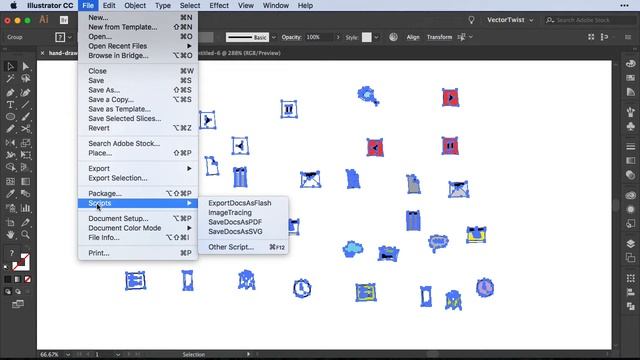Image resolution: width=640 pixels, height=360 pixels.
Task: Select the Reflect tool
Action: coord(10,143)
